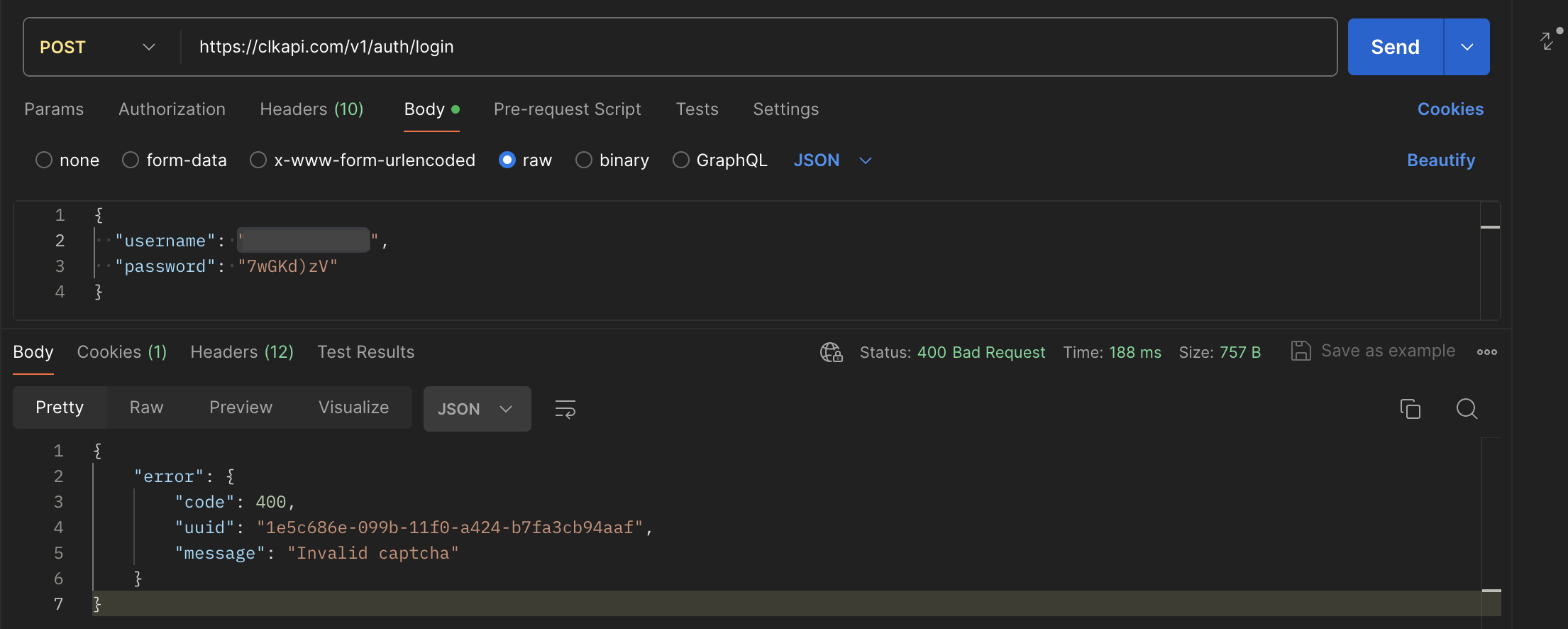Viewport: 1568px width, 629px height.
Task: Click the Beautify link
Action: click(1441, 160)
